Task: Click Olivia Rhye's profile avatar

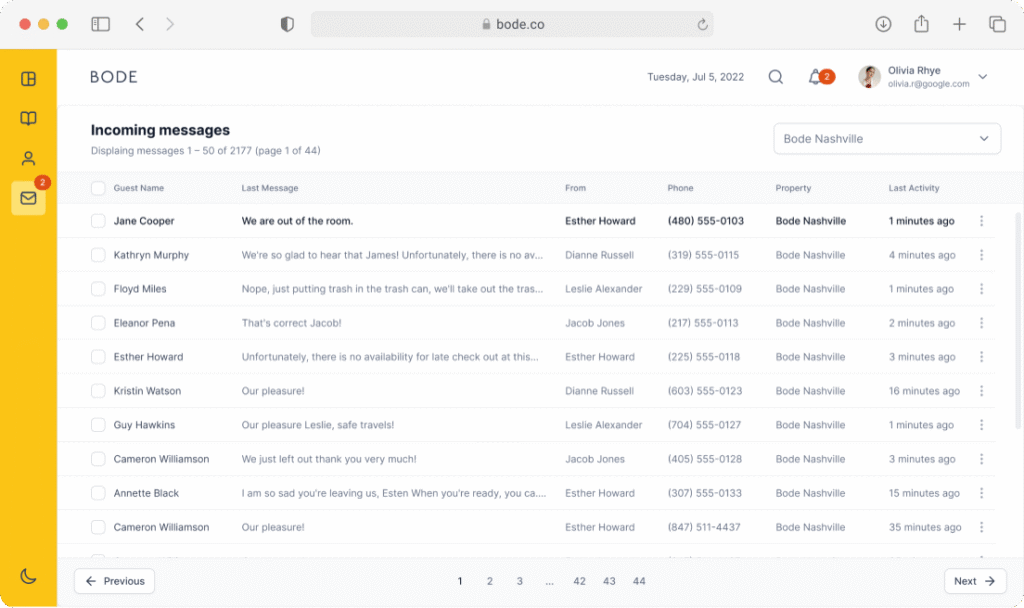Action: pyautogui.click(x=869, y=77)
